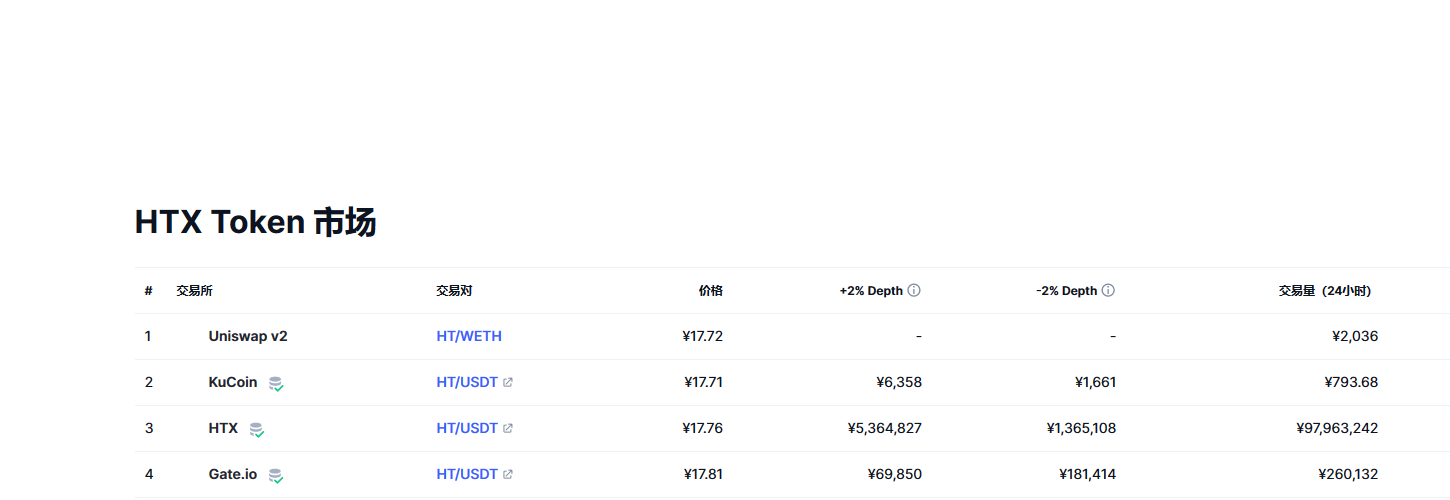Click the info icon next to -2% Depth
The image size is (1450, 500).
pos(1108,291)
